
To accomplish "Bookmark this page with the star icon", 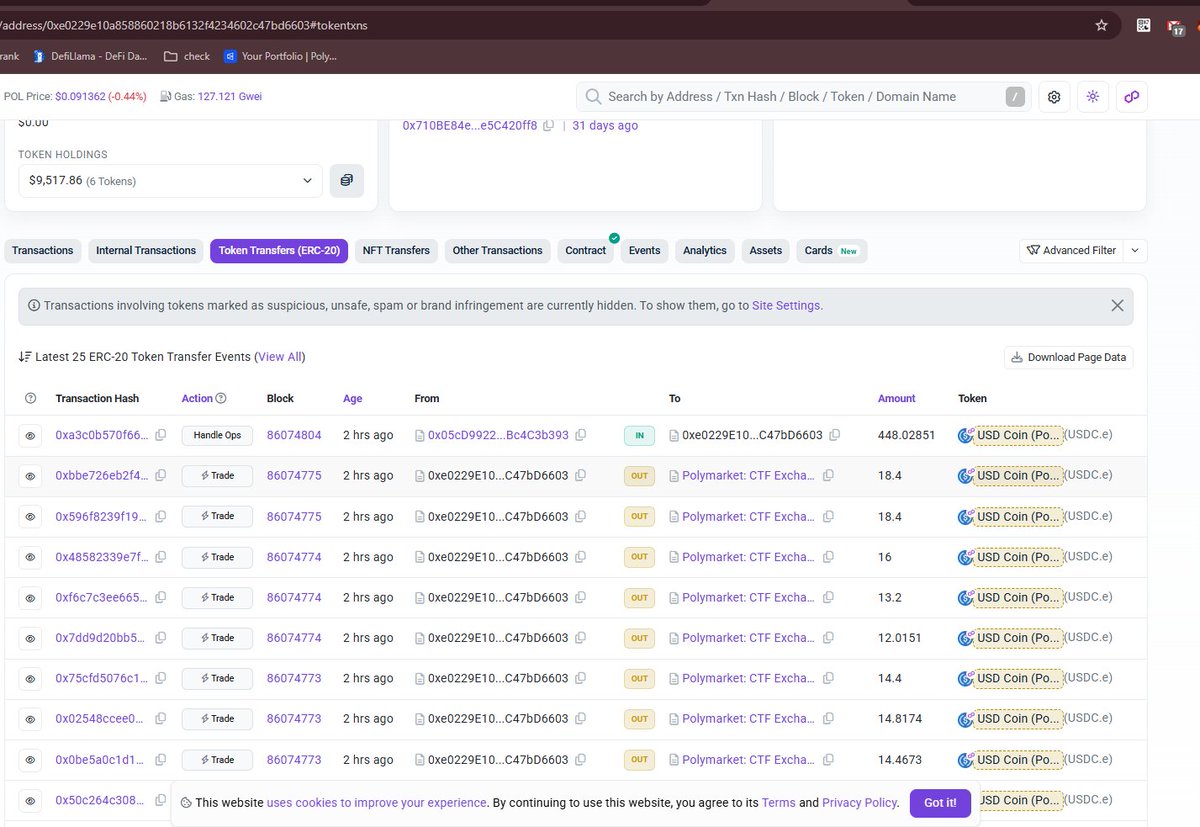I will pos(1102,25).
